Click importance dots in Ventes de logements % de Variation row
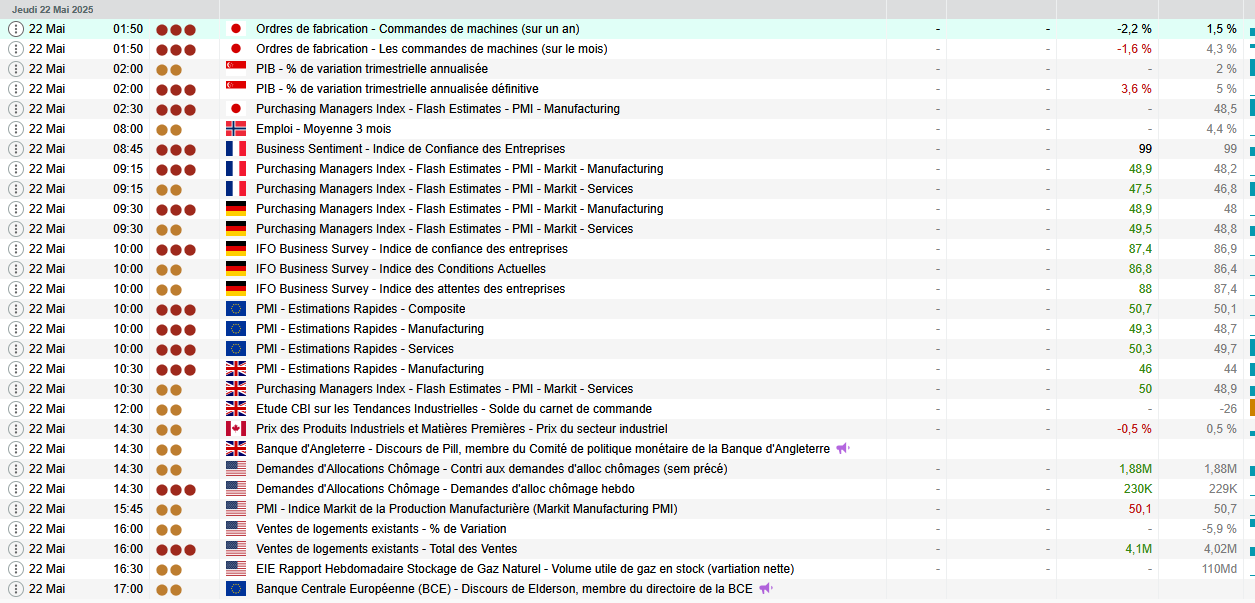This screenshot has width=1255, height=603. pos(169,529)
